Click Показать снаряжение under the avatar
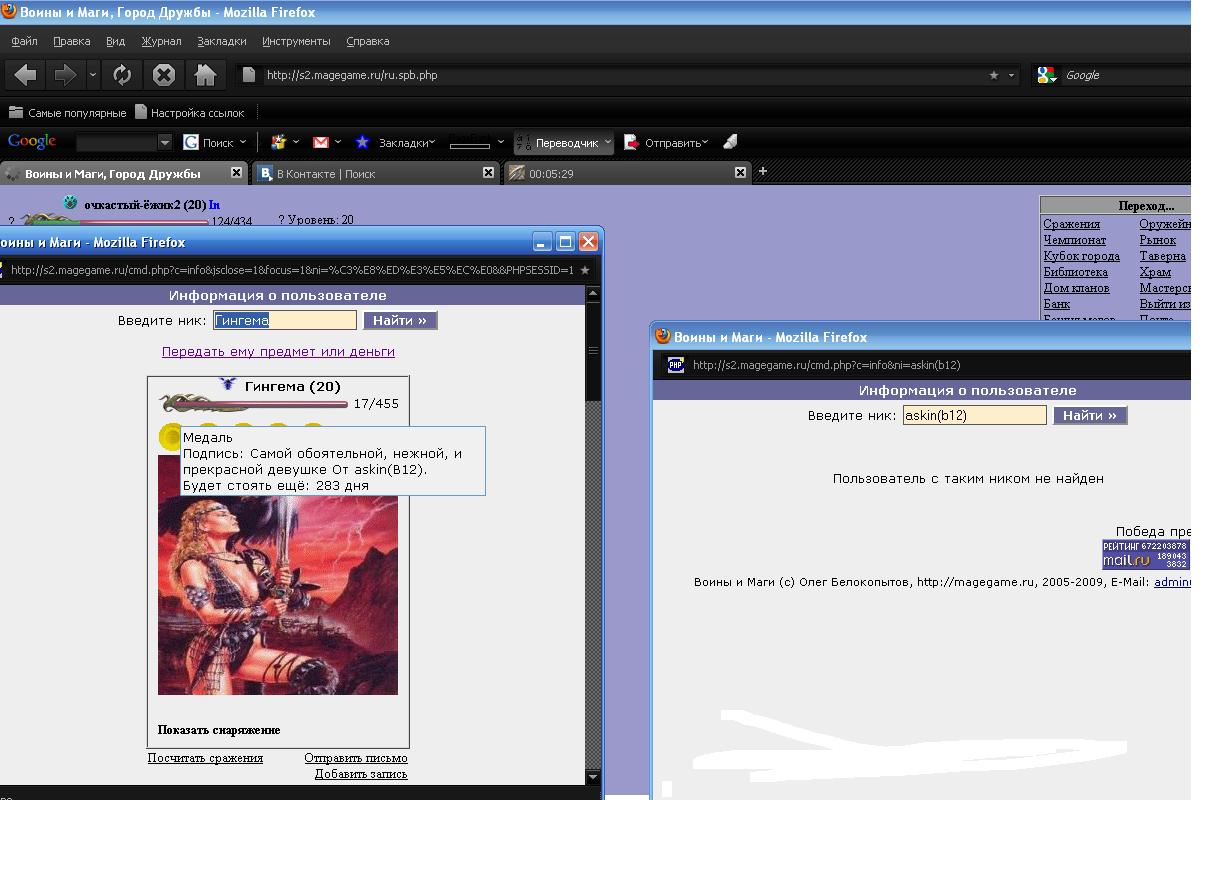 219,730
